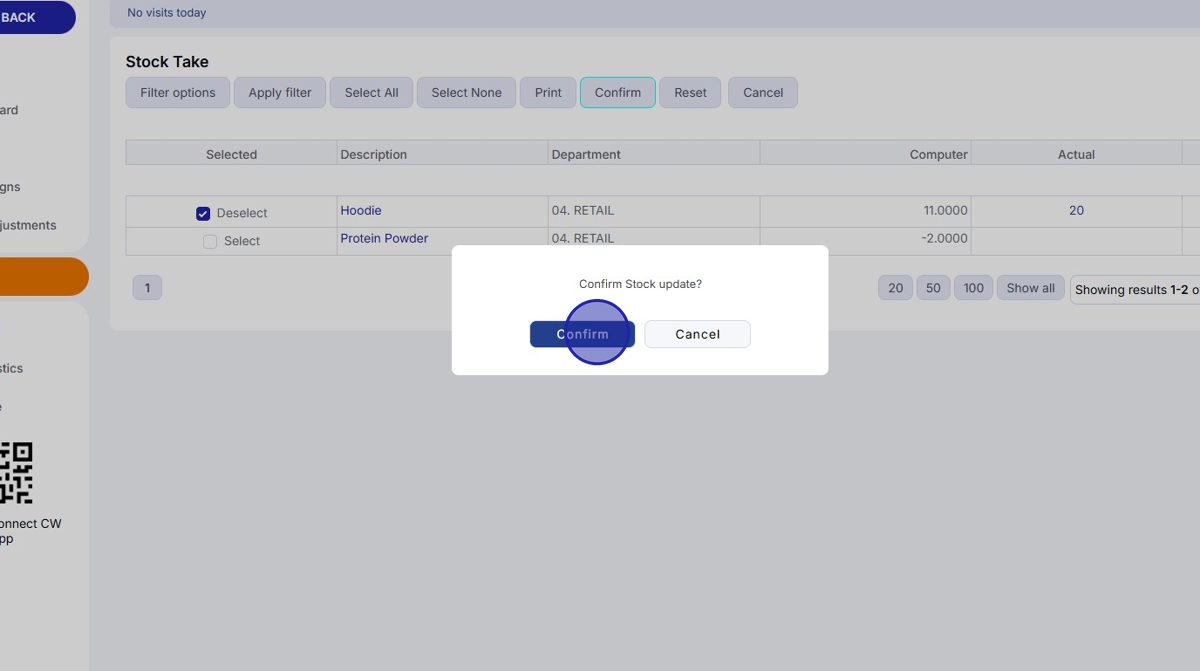
Task: Show 20 results per page
Action: coord(896,288)
